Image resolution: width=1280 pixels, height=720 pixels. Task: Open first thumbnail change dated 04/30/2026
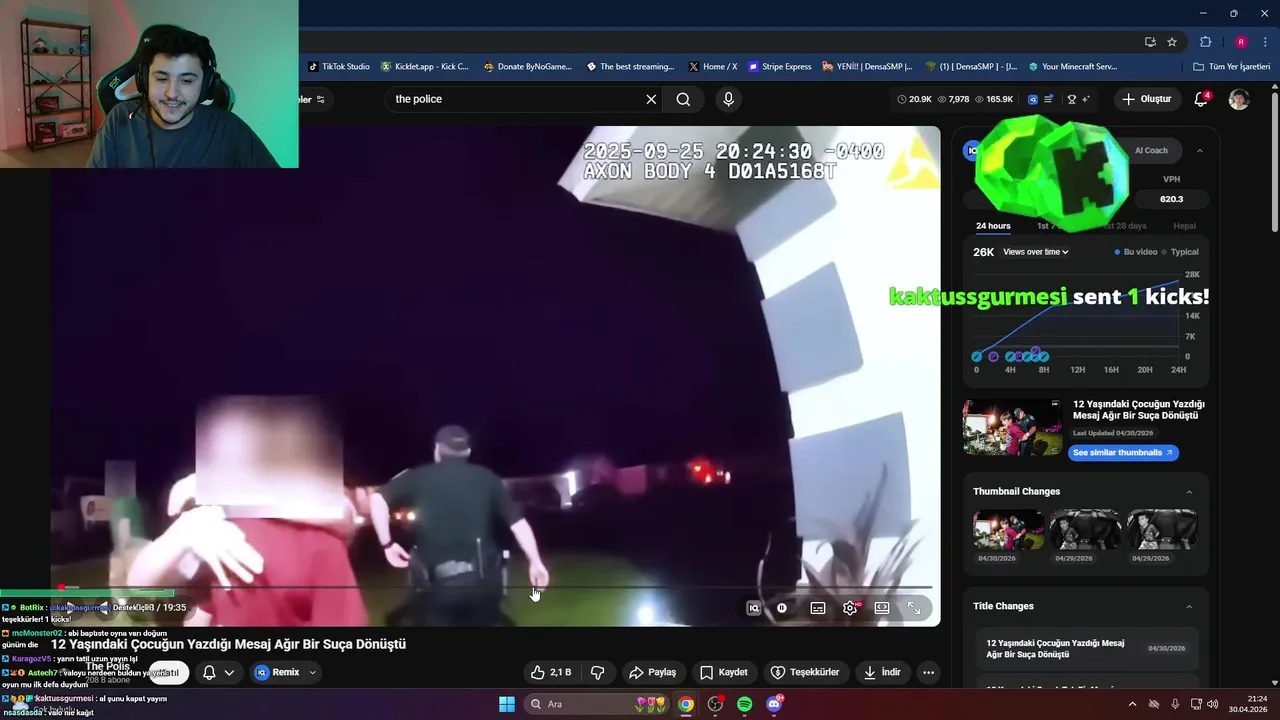point(1008,530)
